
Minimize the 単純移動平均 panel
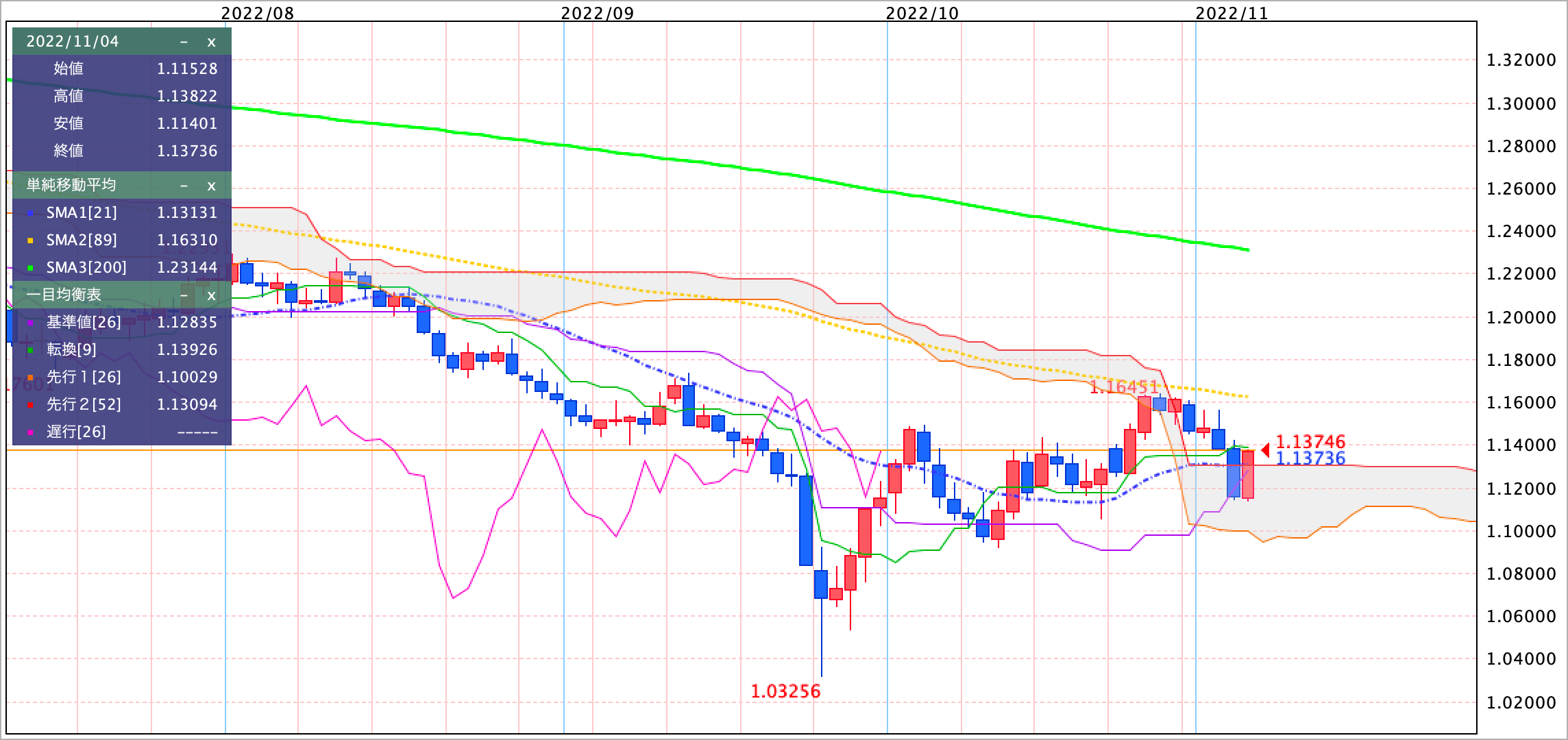[184, 186]
